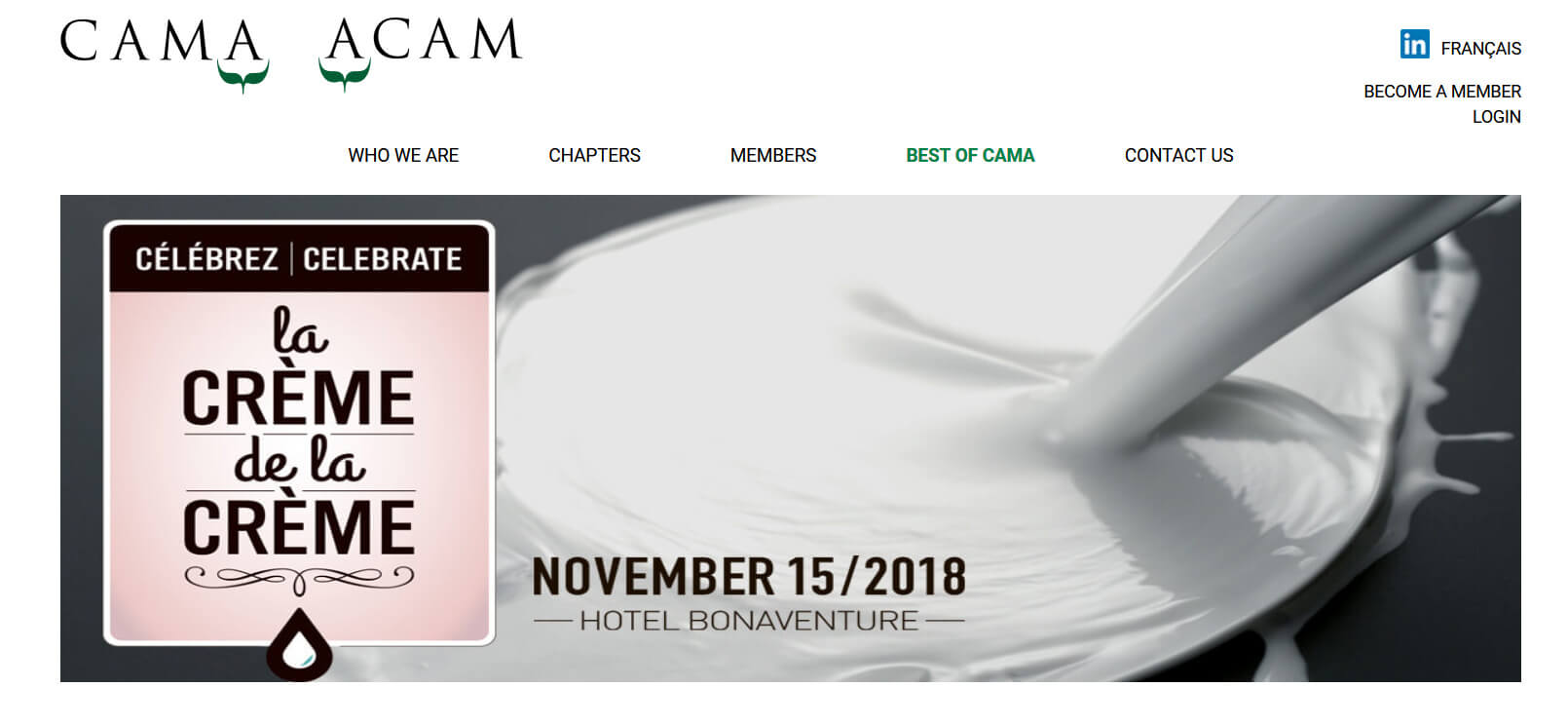The height and width of the screenshot is (726, 1568).
Task: Click the ACAM logo
Action: tap(421, 54)
